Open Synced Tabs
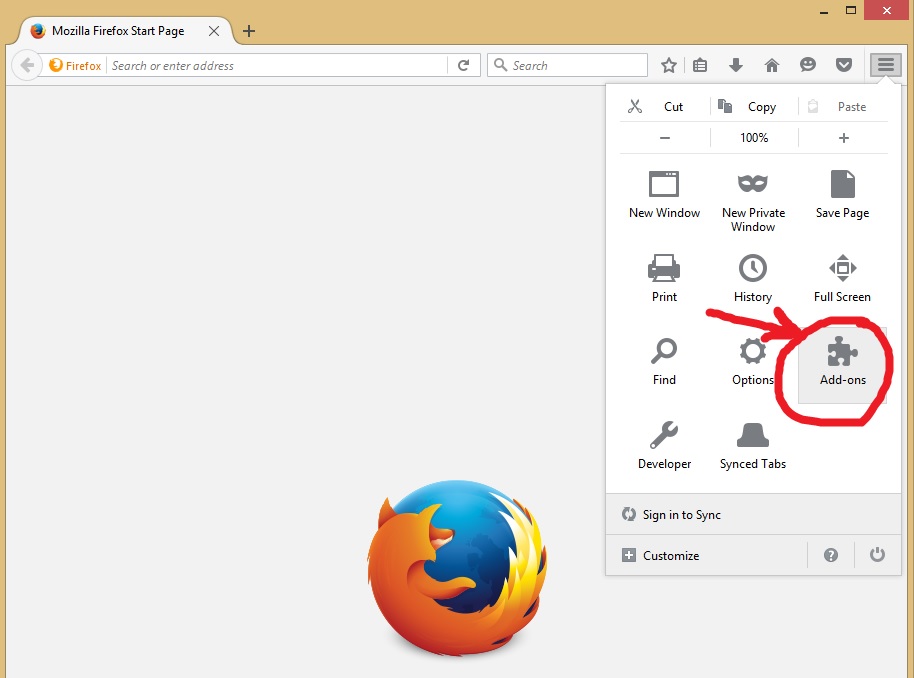 point(753,447)
